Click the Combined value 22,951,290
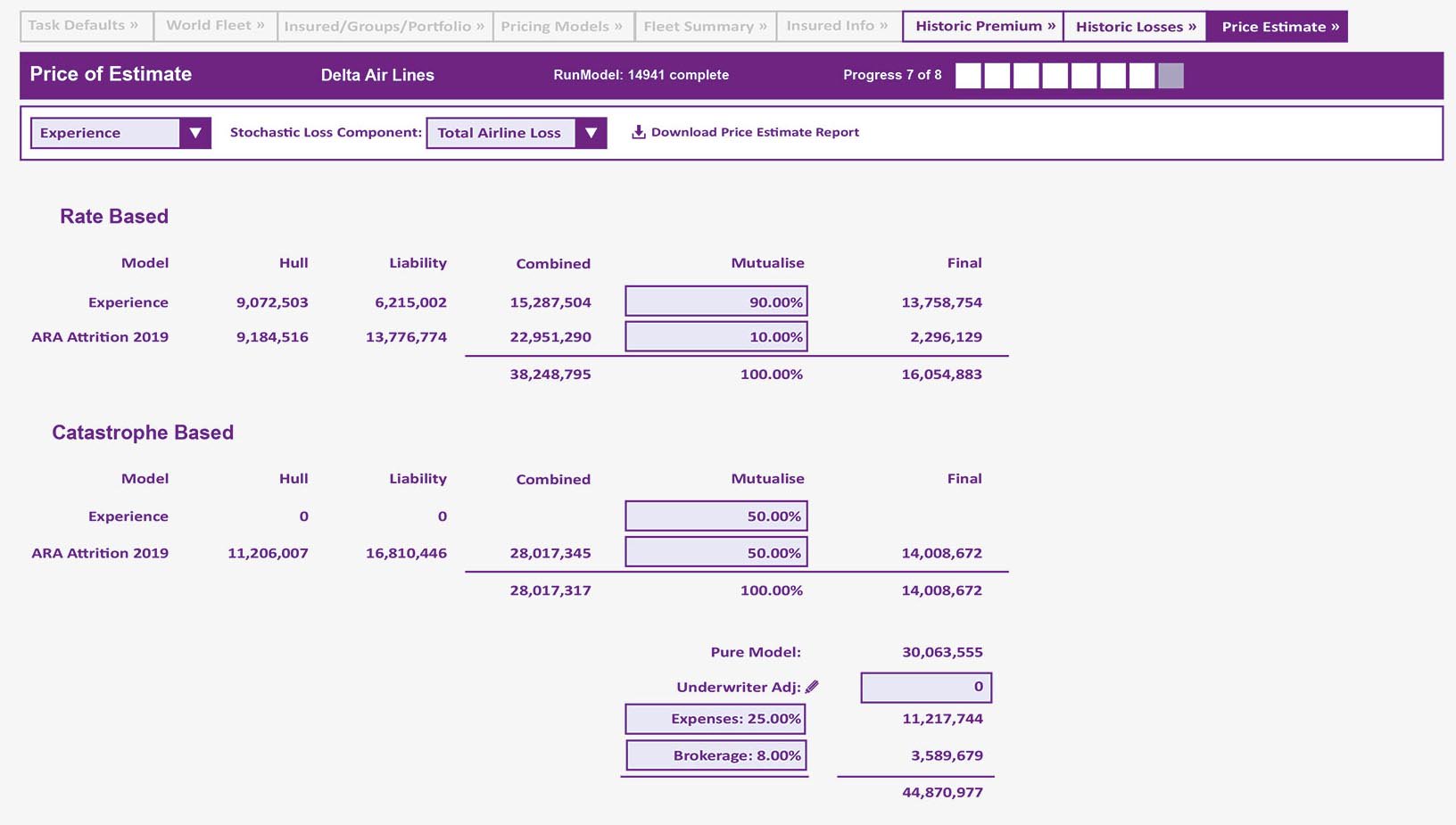The height and width of the screenshot is (825, 1456). [550, 337]
